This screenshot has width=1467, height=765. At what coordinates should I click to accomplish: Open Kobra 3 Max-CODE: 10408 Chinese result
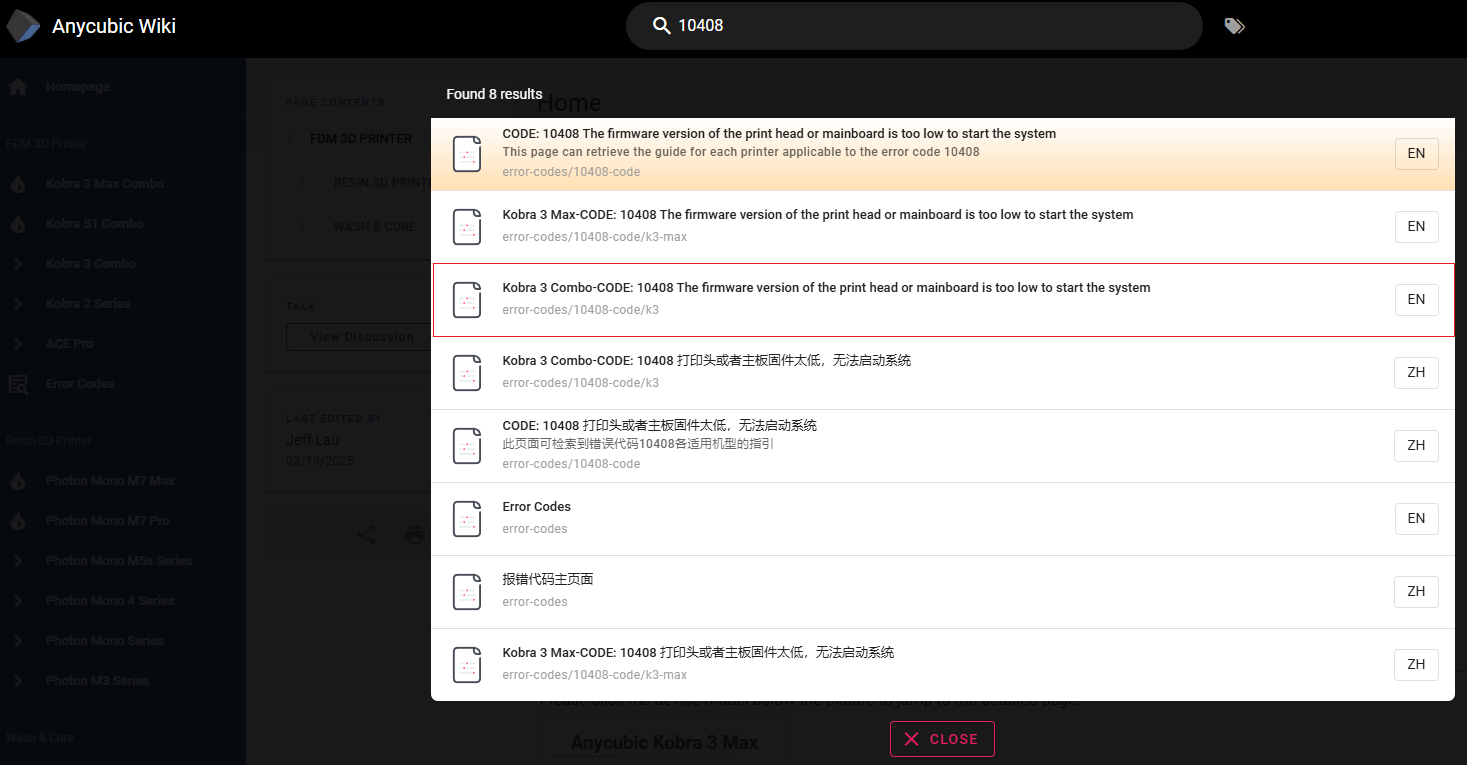pyautogui.click(x=943, y=665)
